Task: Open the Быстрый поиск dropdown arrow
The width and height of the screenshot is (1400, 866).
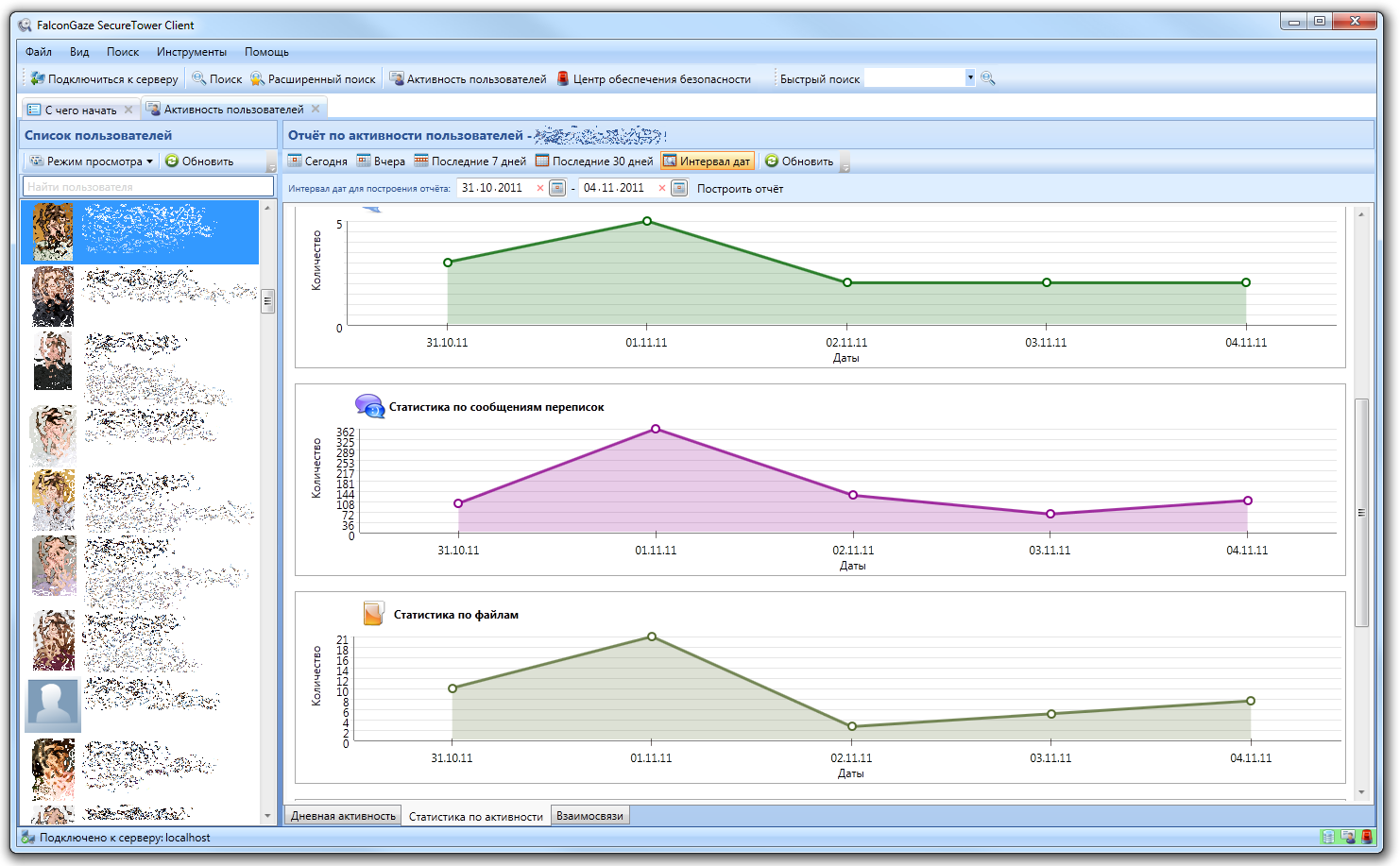Action: point(970,78)
